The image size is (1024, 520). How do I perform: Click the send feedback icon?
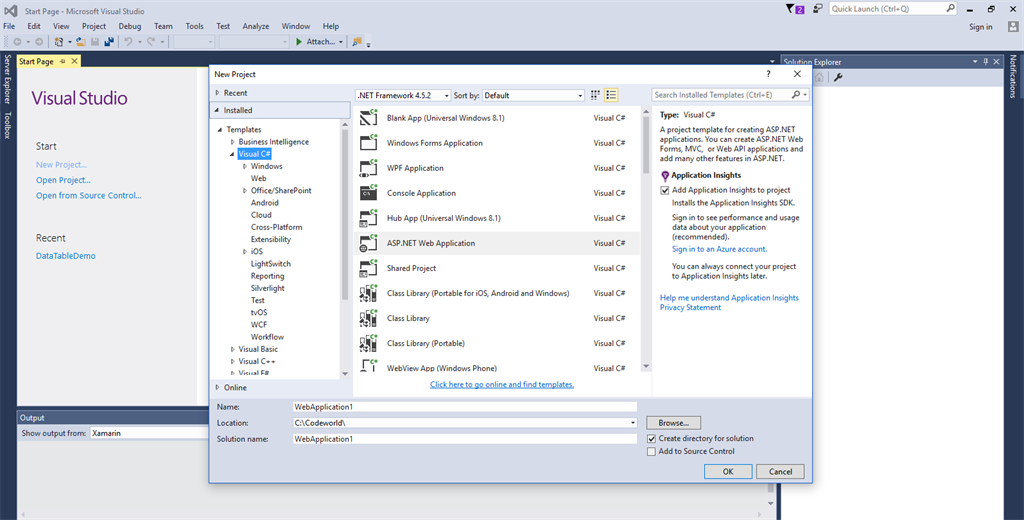click(x=818, y=9)
